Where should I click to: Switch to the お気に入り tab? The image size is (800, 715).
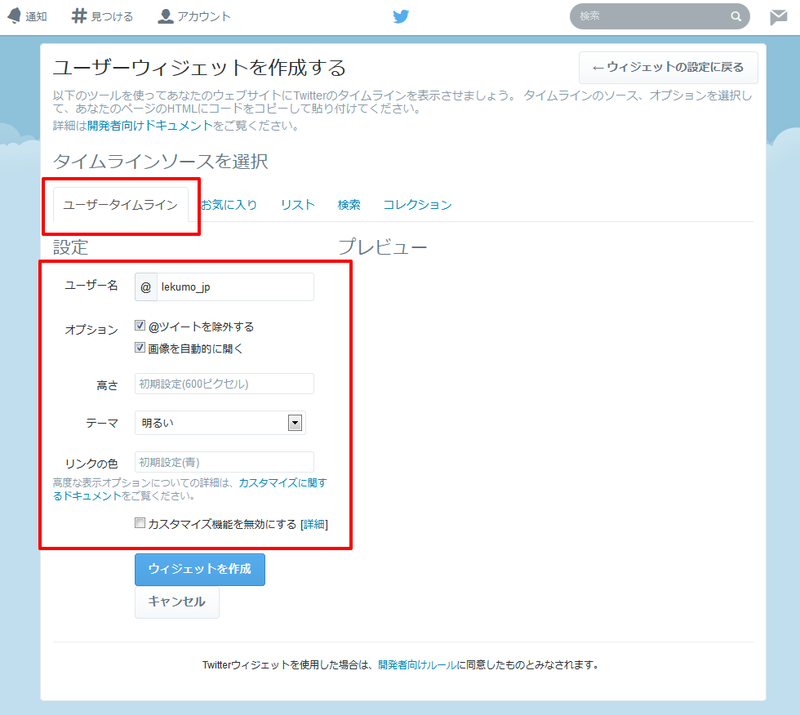coord(229,205)
